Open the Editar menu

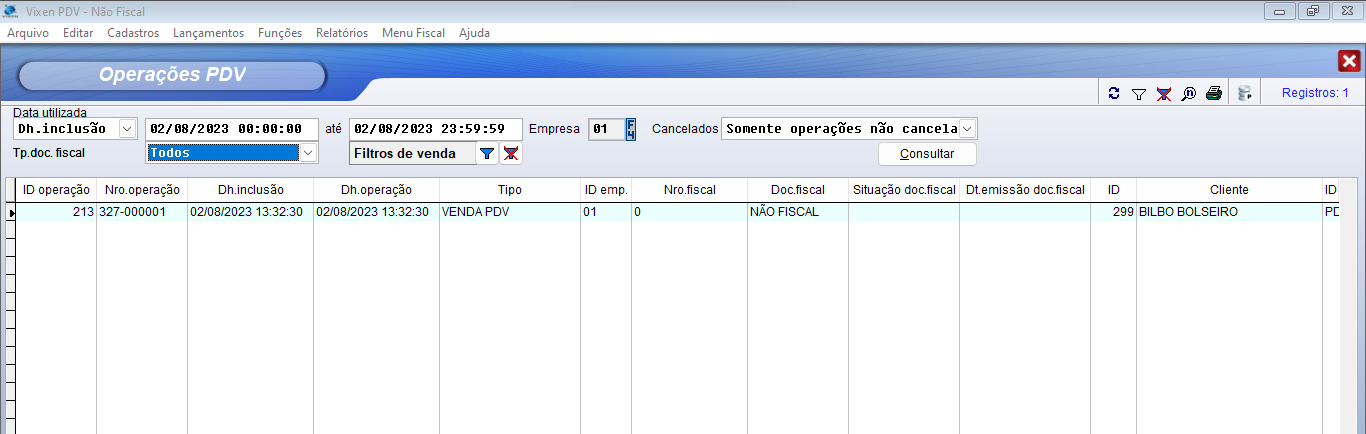(x=78, y=33)
